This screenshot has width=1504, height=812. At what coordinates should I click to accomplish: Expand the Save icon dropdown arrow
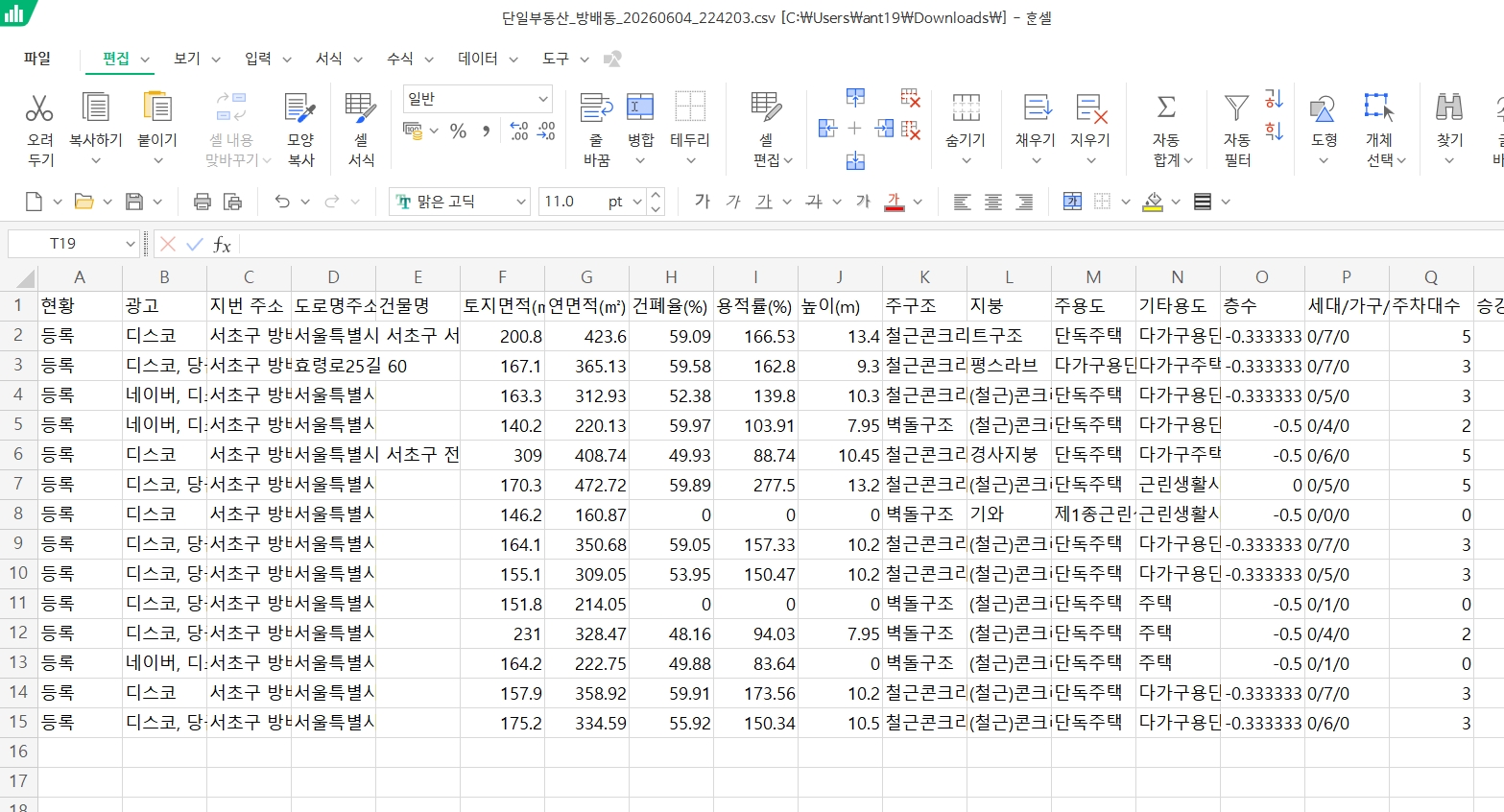(157, 202)
